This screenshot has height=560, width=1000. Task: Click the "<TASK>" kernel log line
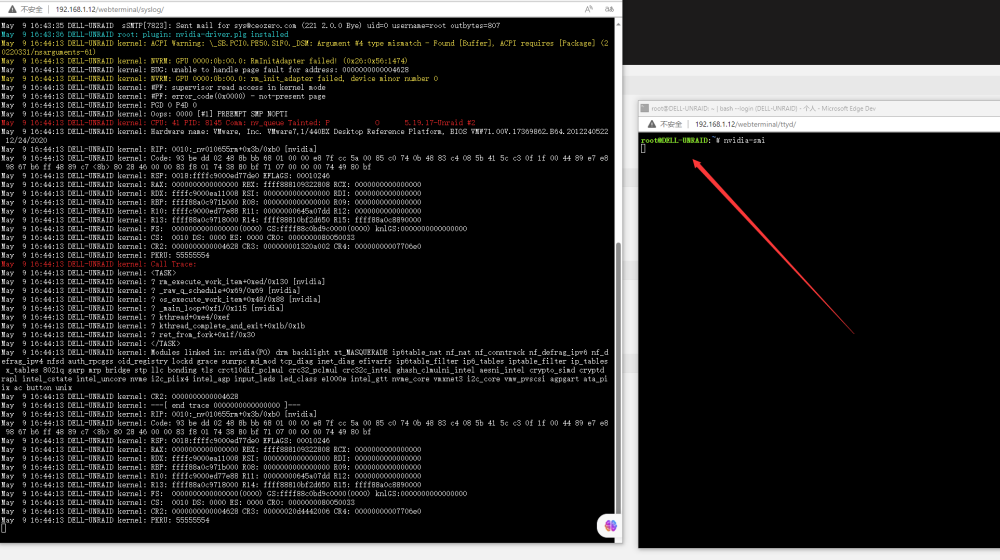coord(89,273)
